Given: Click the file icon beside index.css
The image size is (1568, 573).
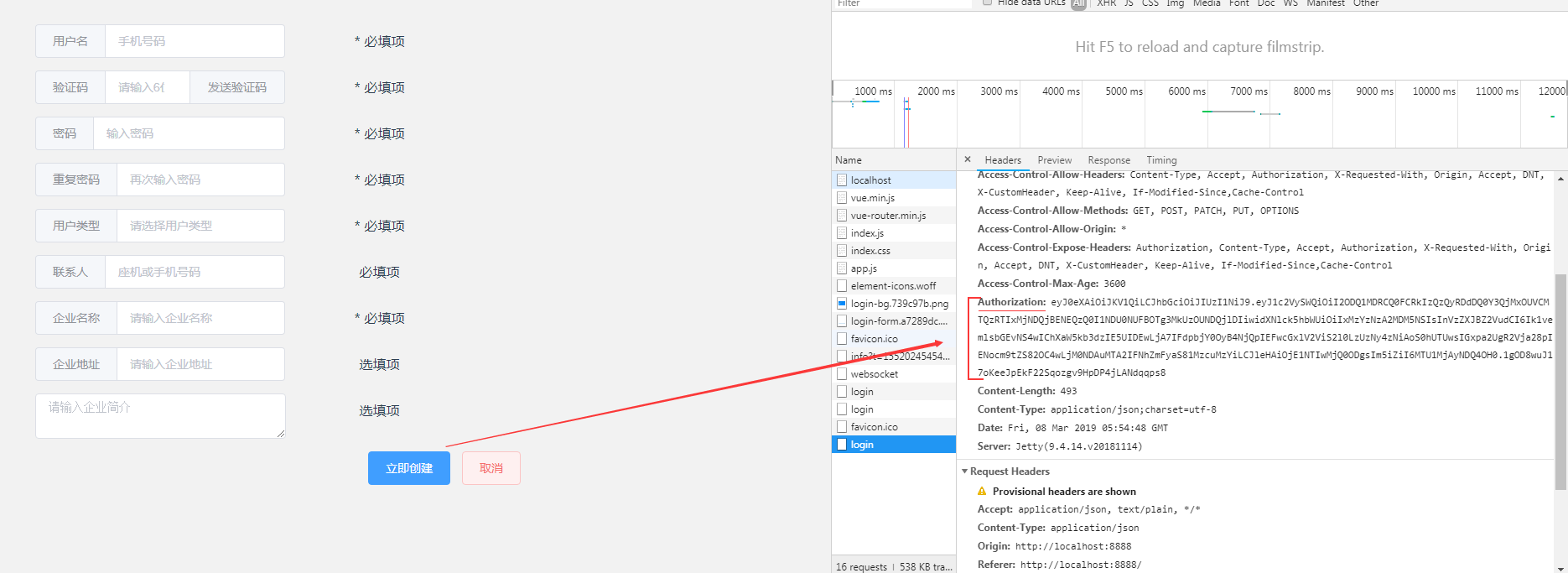Looking at the screenshot, I should tap(842, 251).
